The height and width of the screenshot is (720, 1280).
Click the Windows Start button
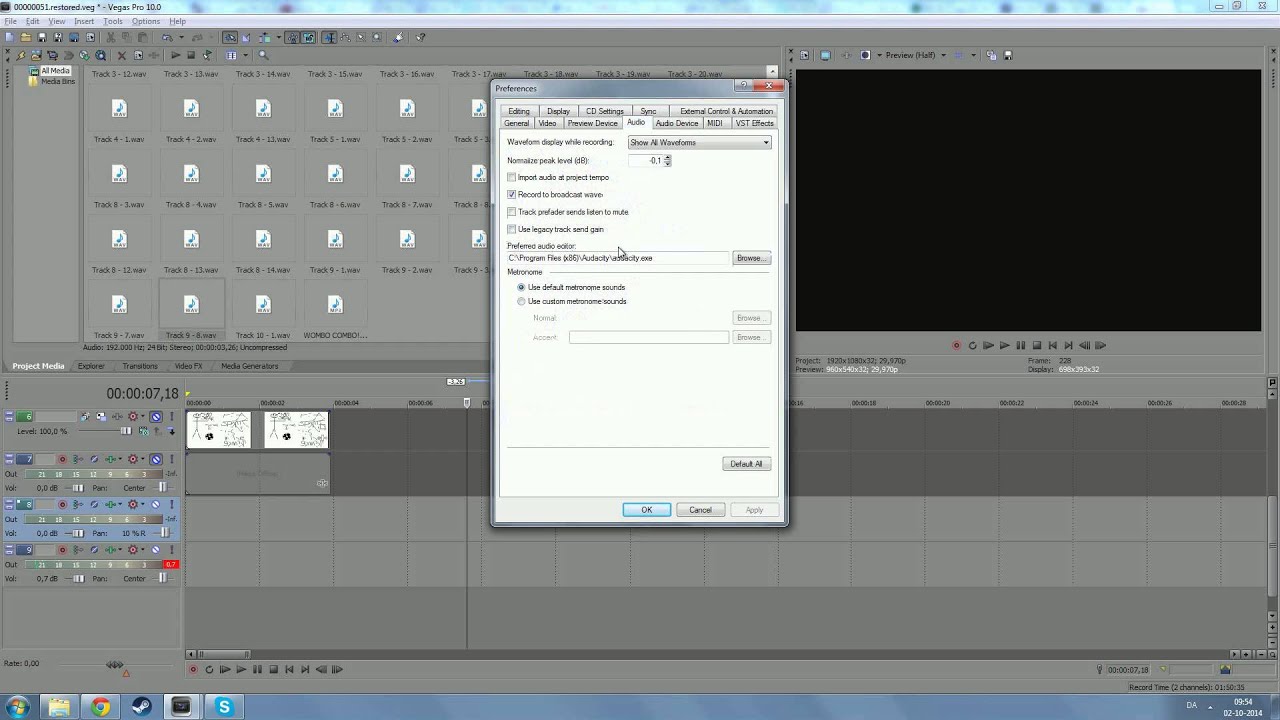[x=18, y=707]
